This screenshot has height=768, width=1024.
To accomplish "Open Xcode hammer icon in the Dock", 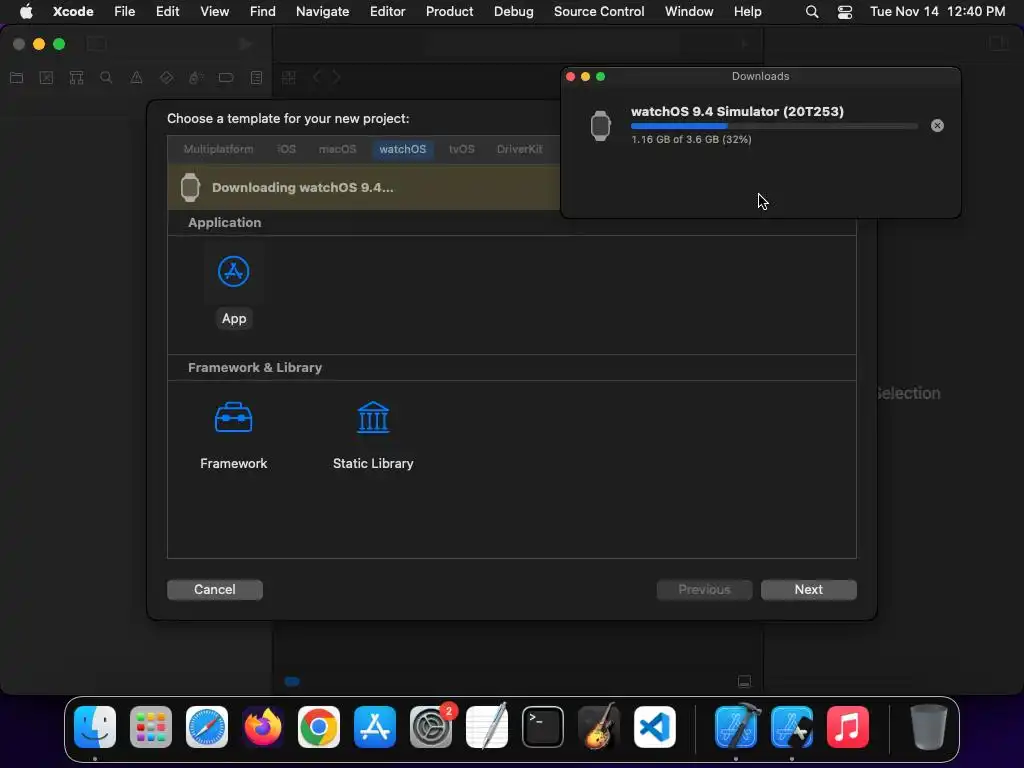I will click(x=736, y=726).
